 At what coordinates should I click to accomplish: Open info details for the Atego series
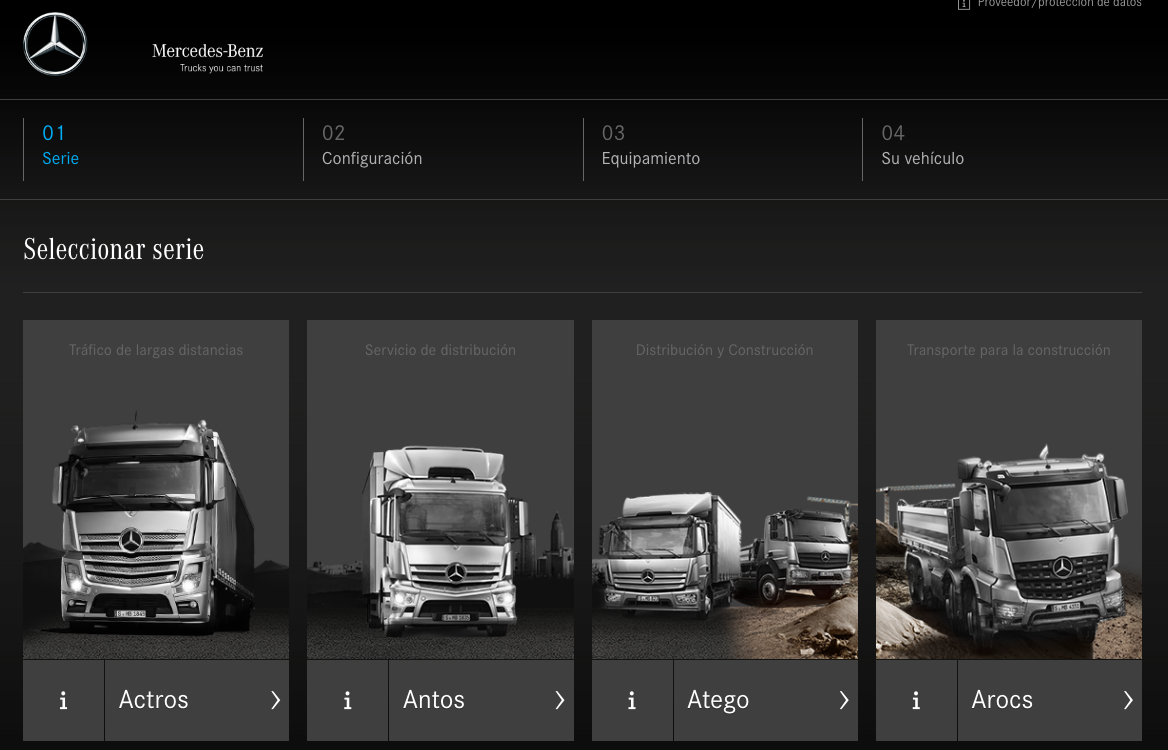(631, 700)
